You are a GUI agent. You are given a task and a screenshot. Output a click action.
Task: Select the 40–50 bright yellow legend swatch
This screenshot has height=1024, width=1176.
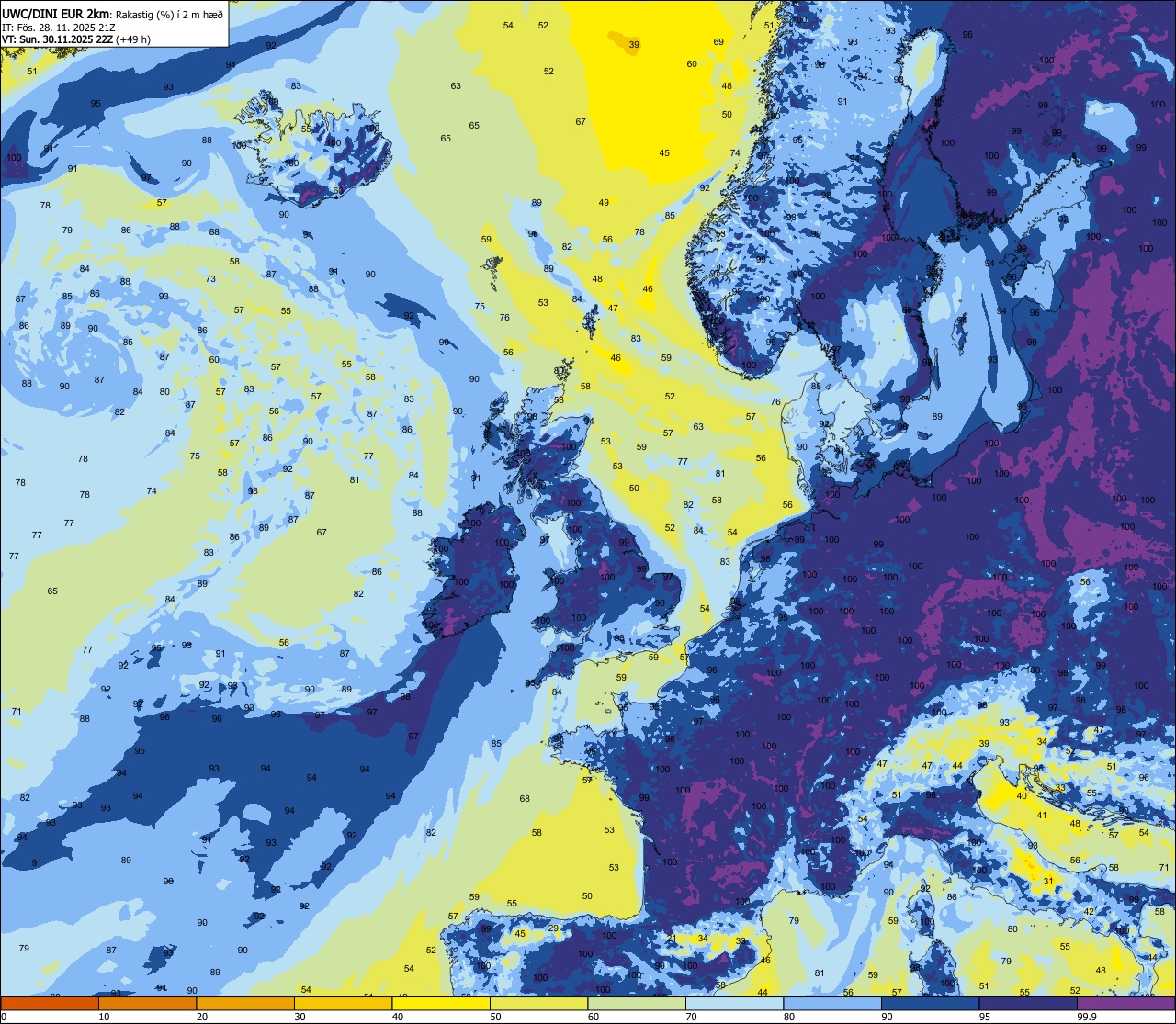coord(441,1004)
